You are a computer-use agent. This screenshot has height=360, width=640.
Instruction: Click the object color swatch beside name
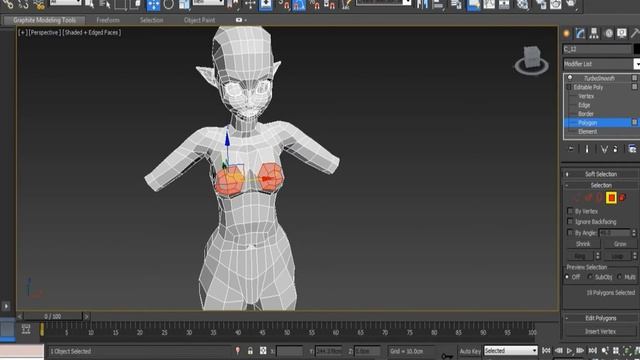[x=636, y=49]
